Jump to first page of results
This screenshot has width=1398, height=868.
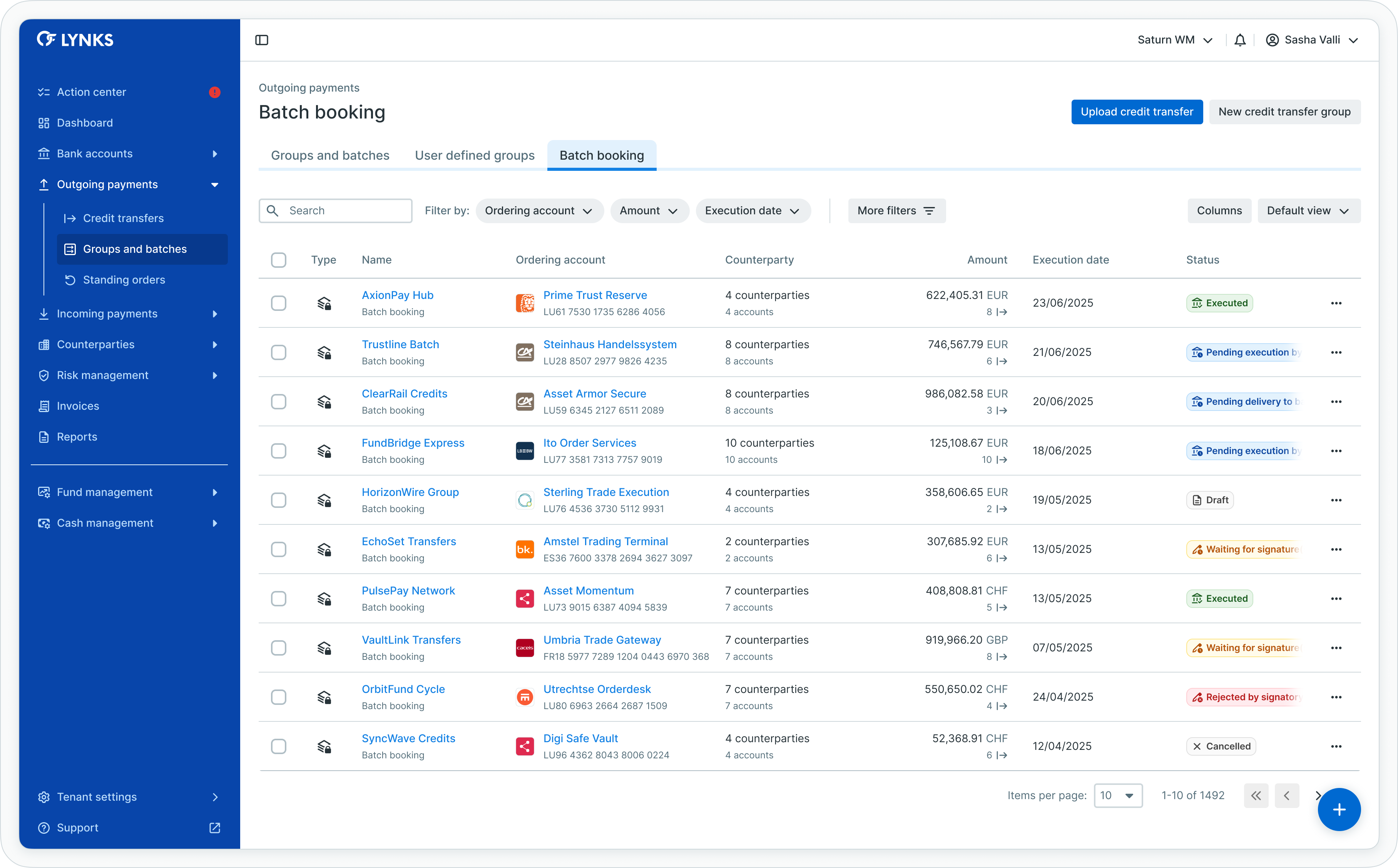[x=1256, y=796]
